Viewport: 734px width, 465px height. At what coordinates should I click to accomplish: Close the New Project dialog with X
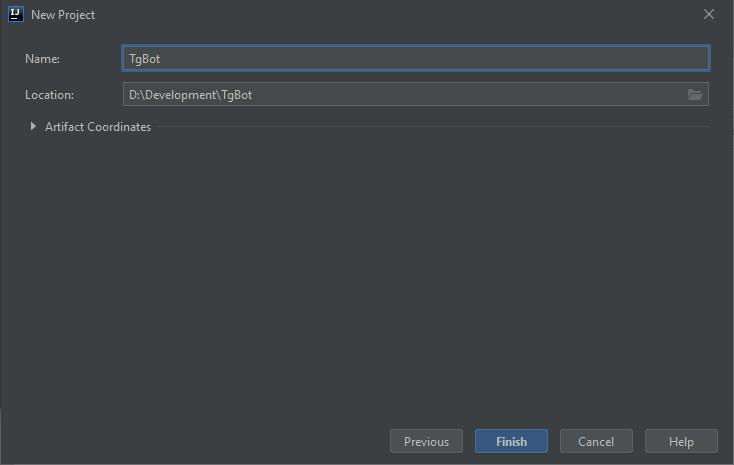tap(709, 14)
